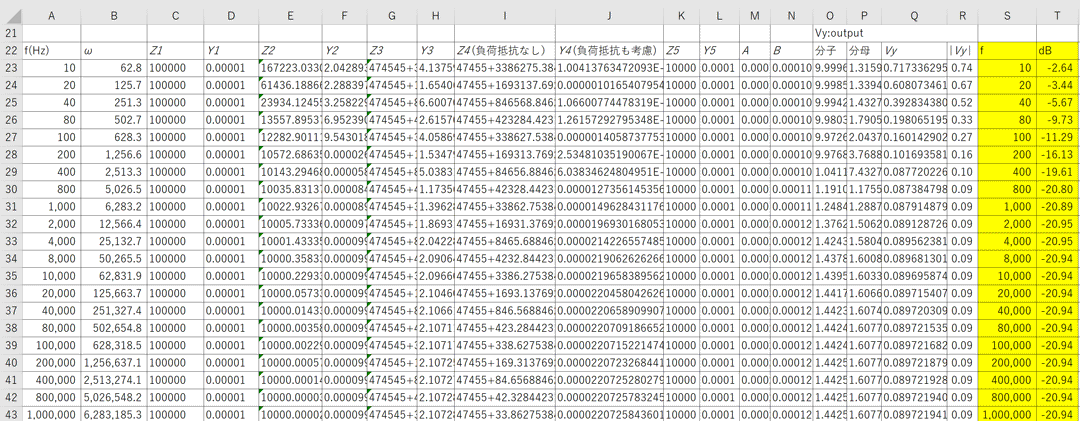Click the '|Vy|' header cell
1080x421 pixels.
(962, 51)
